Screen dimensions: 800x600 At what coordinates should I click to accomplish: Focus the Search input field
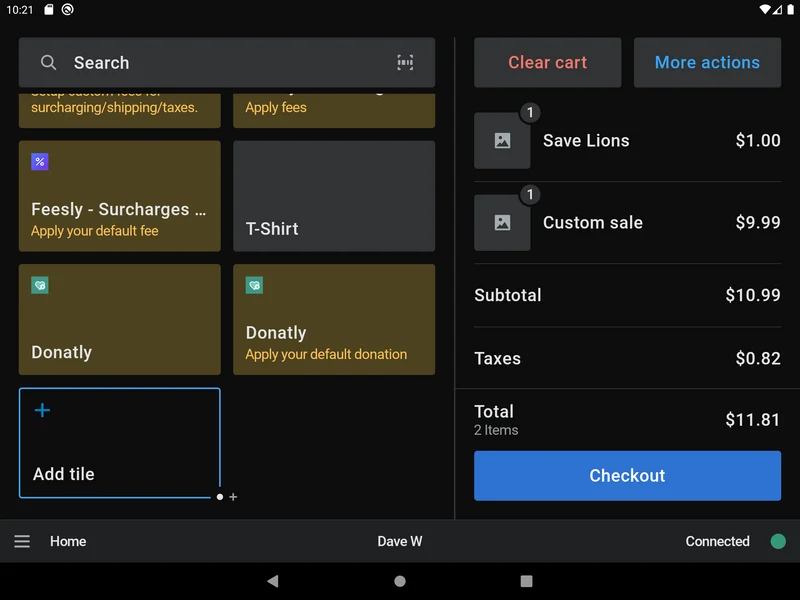[227, 63]
